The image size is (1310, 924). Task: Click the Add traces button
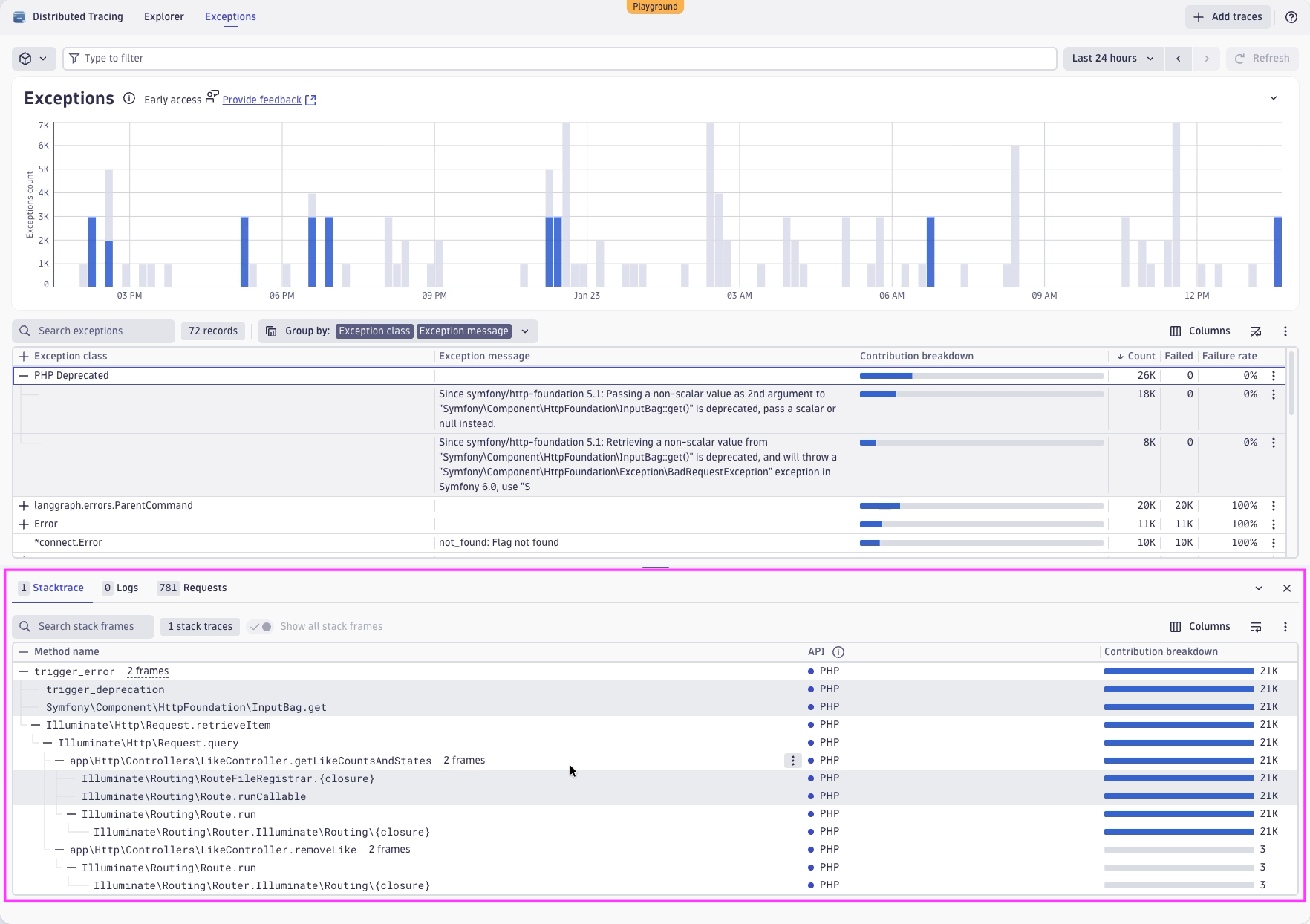point(1228,17)
